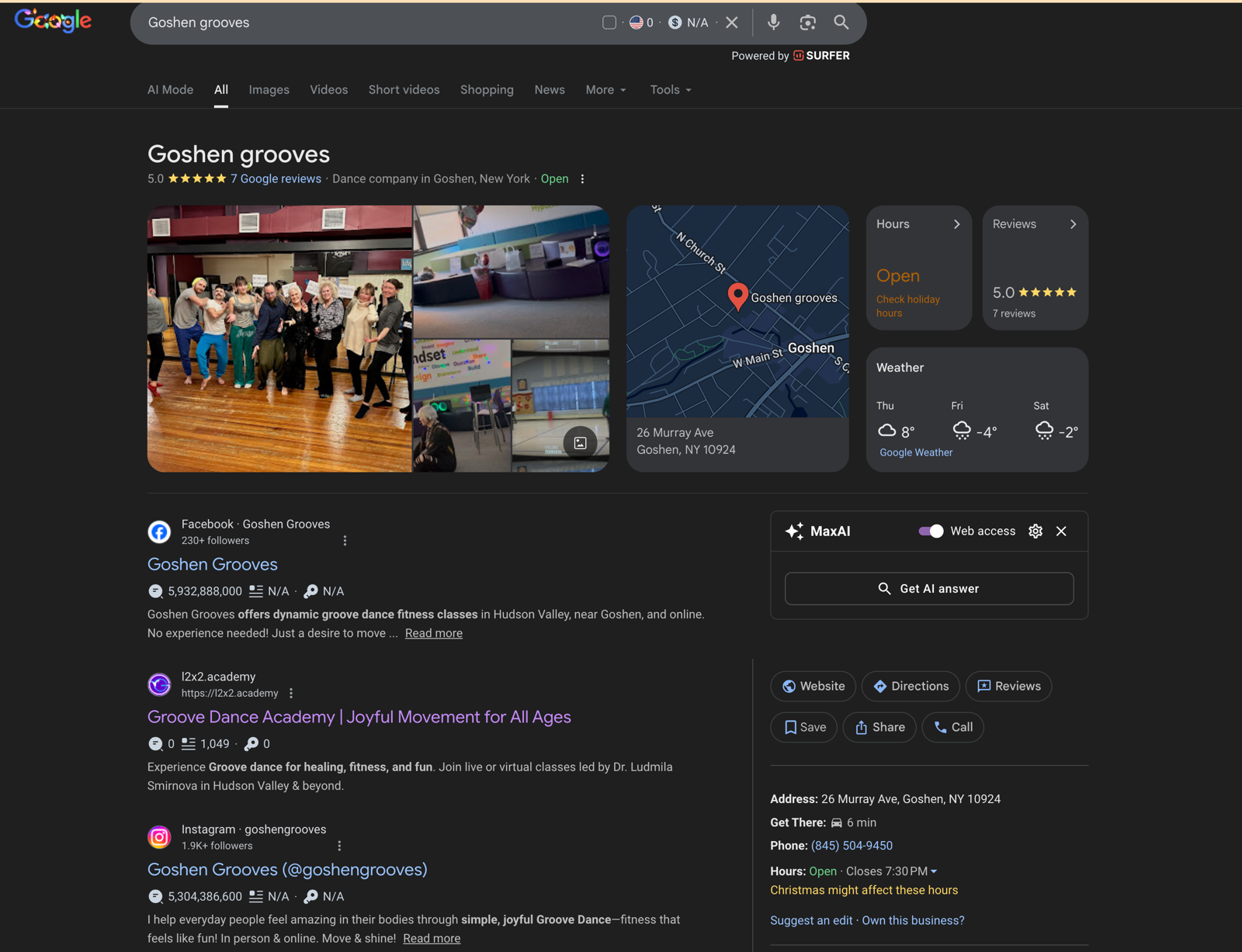Toggle the Web access switch
The width and height of the screenshot is (1242, 952).
pos(931,531)
